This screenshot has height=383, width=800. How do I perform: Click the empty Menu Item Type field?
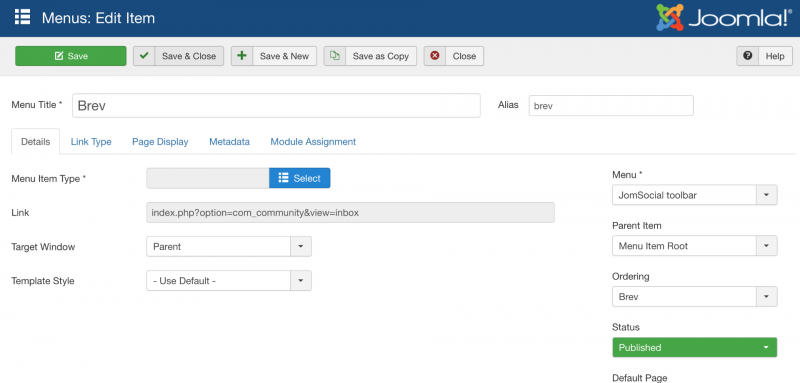pos(208,178)
